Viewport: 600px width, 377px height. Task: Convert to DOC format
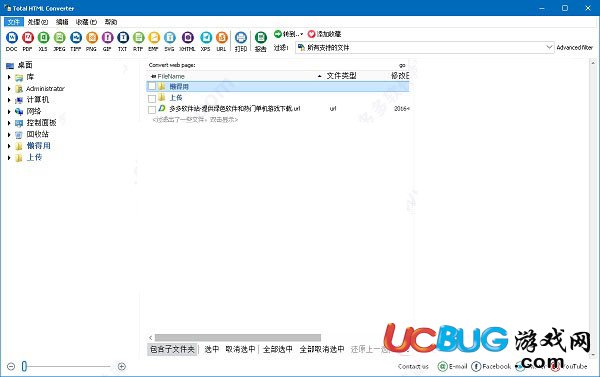pos(12,41)
